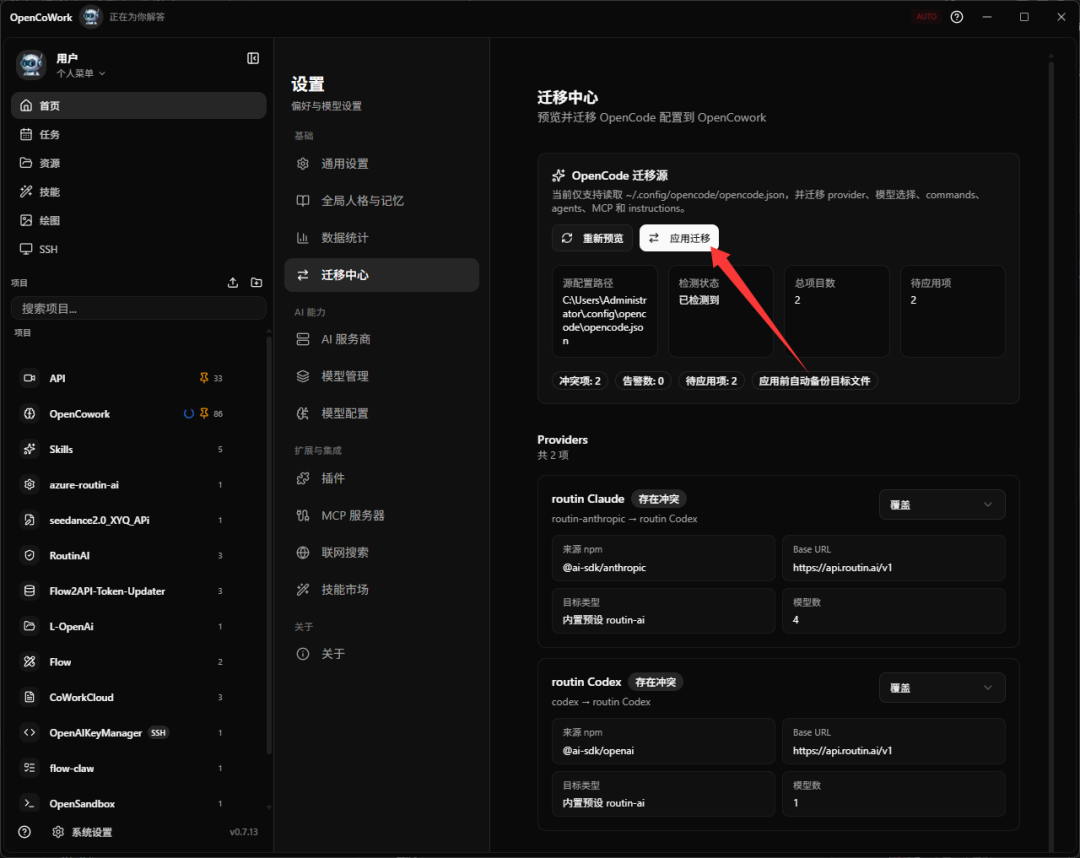Screen dimensions: 1080x858
Task: Select L-OpenAi project
Action: [138, 627]
